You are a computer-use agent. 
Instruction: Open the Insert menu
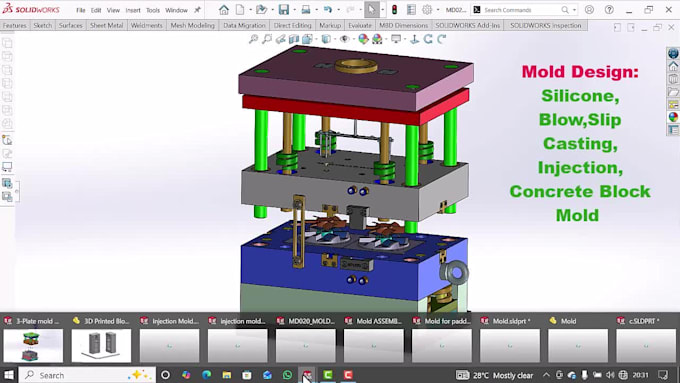[133, 10]
